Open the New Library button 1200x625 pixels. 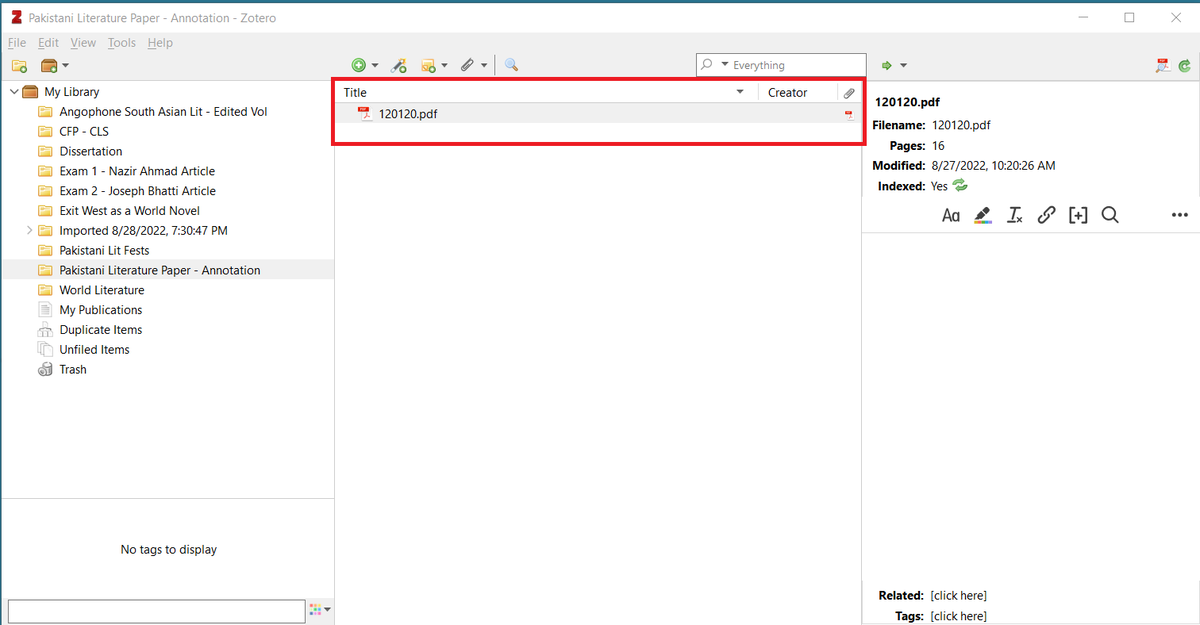49,65
